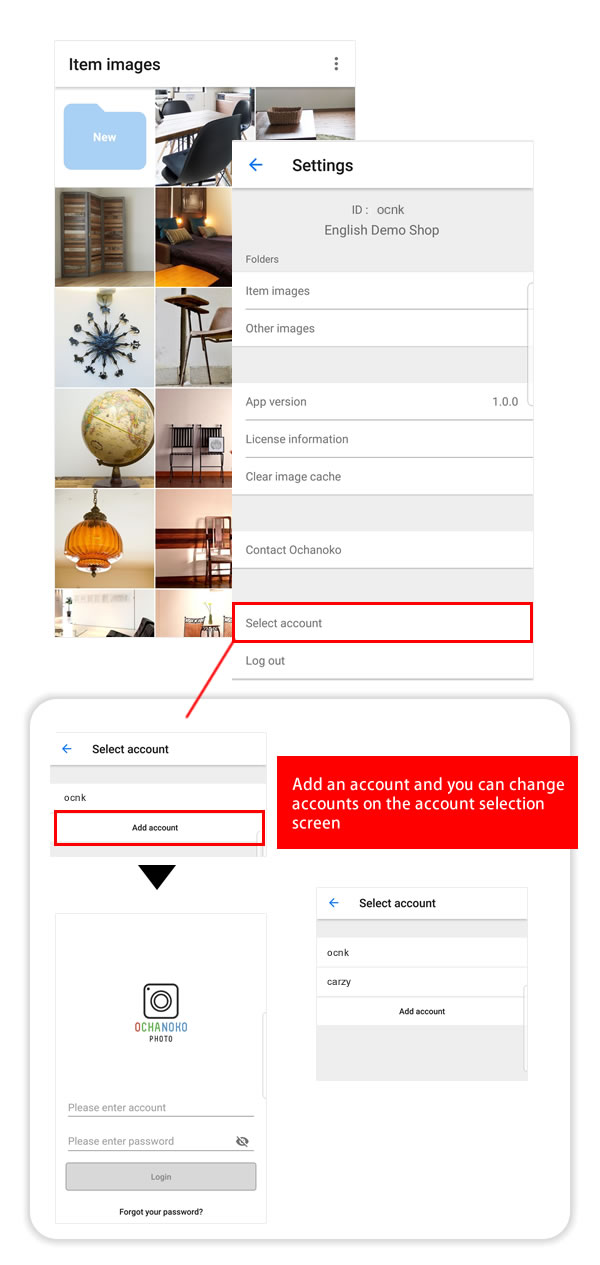Toggle password visibility eye icon

242,1141
